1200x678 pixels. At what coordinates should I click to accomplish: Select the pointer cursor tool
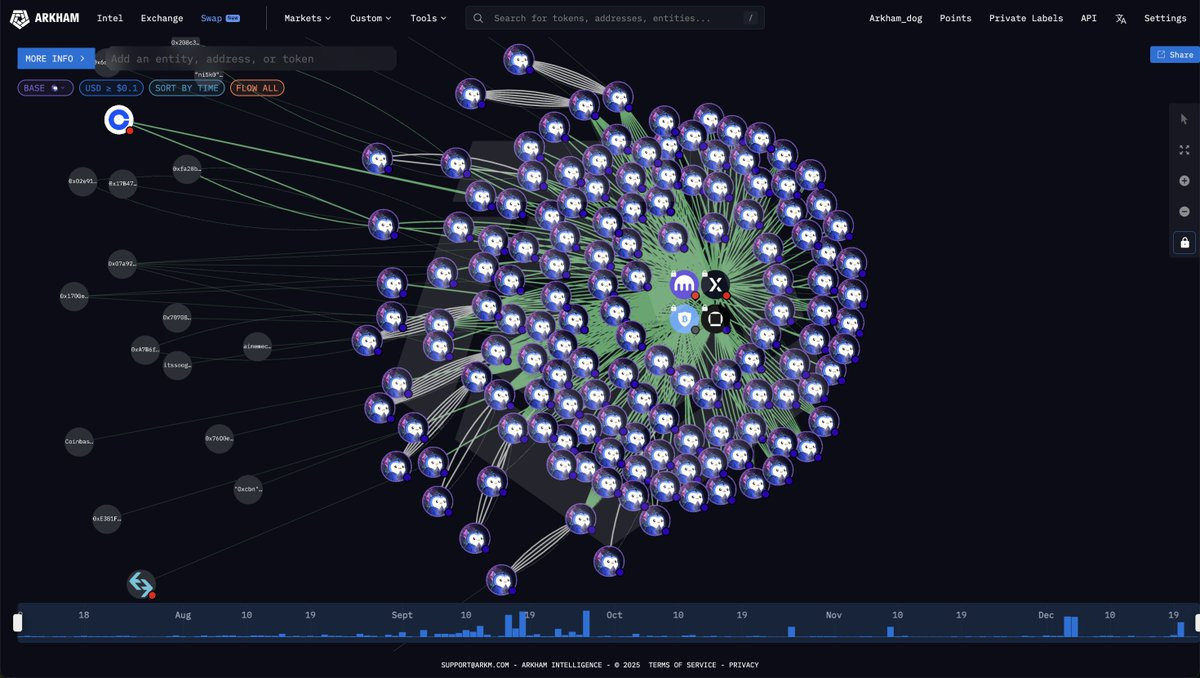[x=1184, y=119]
